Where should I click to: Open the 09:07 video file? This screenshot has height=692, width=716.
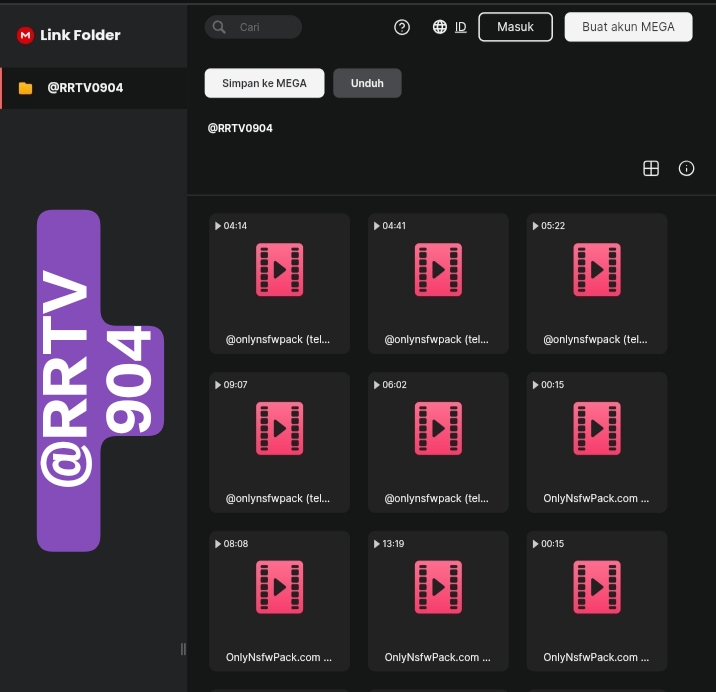279,443
